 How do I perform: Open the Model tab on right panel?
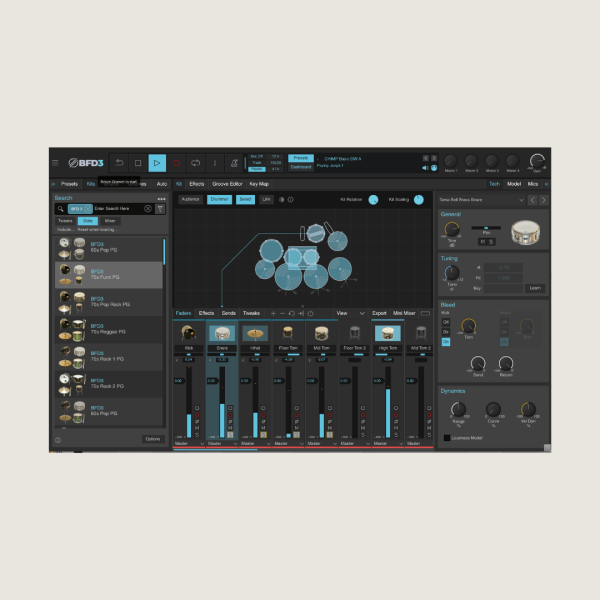coord(514,184)
